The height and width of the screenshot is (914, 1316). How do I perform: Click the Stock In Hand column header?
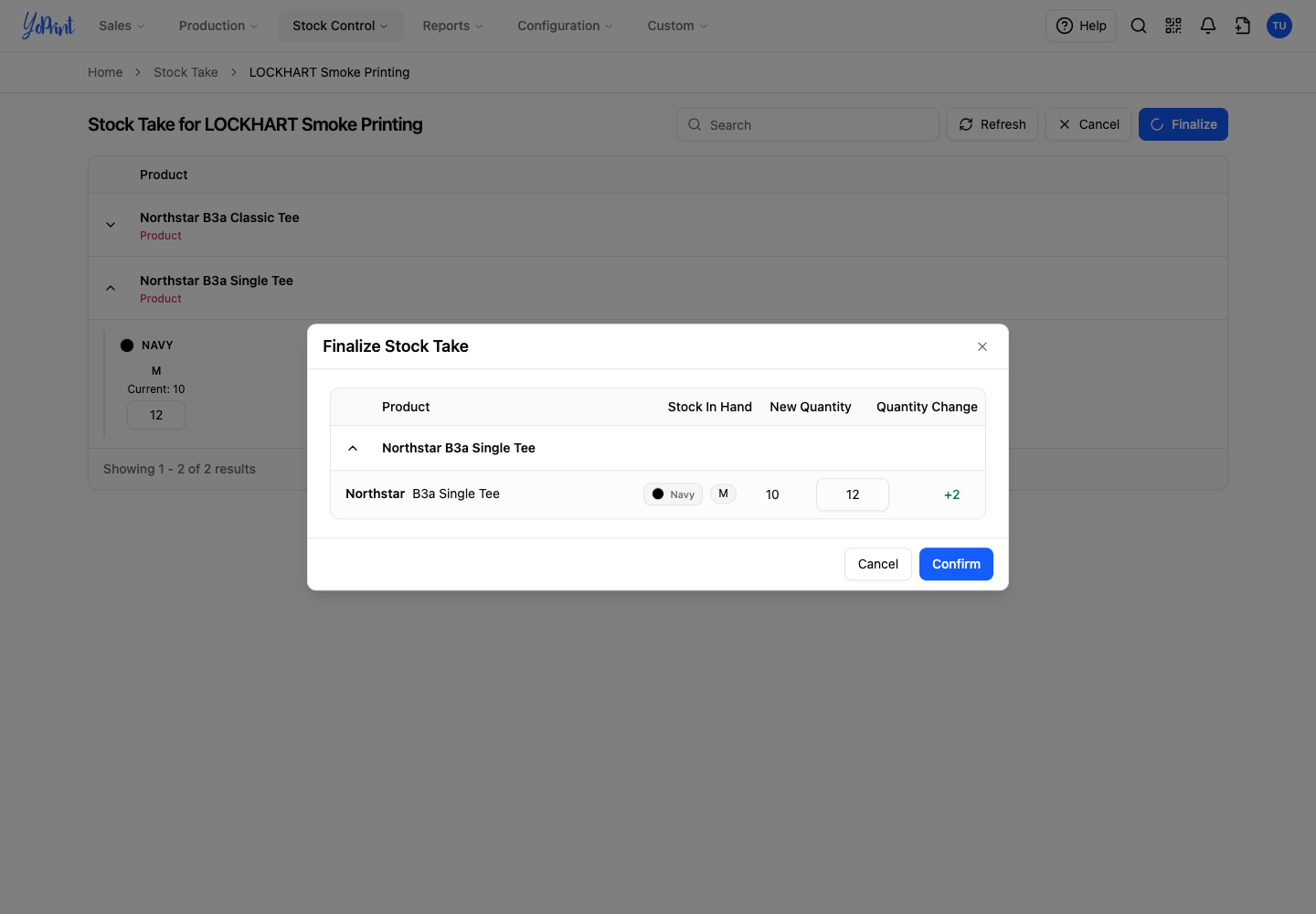click(x=710, y=407)
